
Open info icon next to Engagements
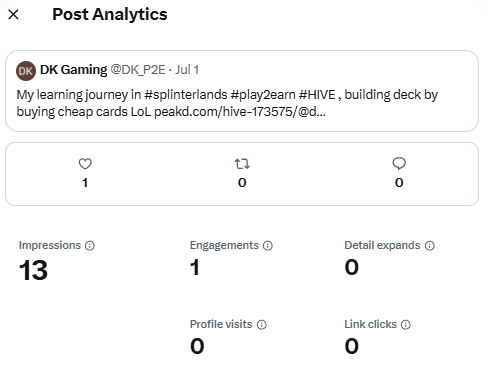pos(268,246)
